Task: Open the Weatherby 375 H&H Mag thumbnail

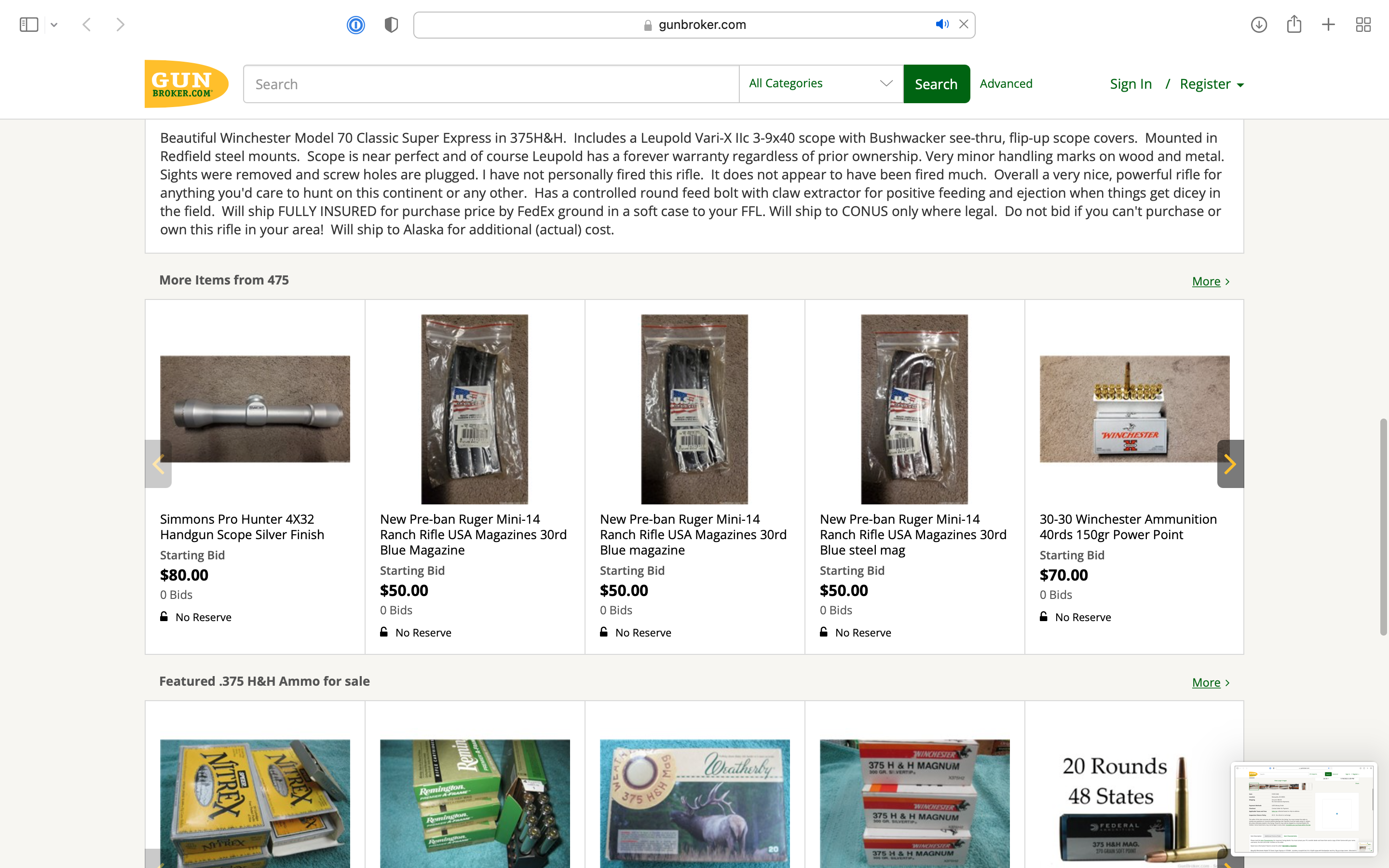Action: click(x=694, y=803)
